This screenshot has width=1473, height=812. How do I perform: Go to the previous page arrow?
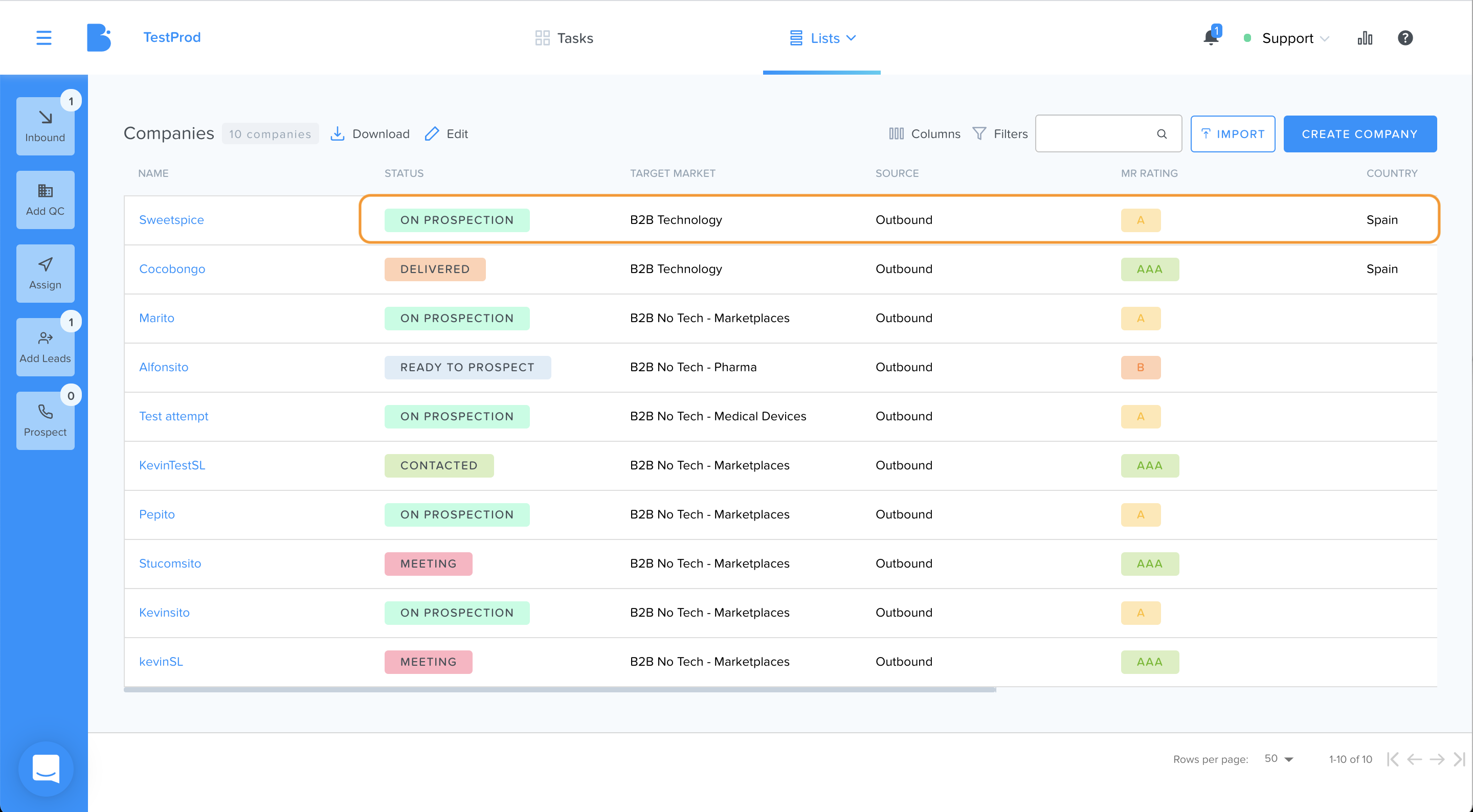coord(1415,759)
